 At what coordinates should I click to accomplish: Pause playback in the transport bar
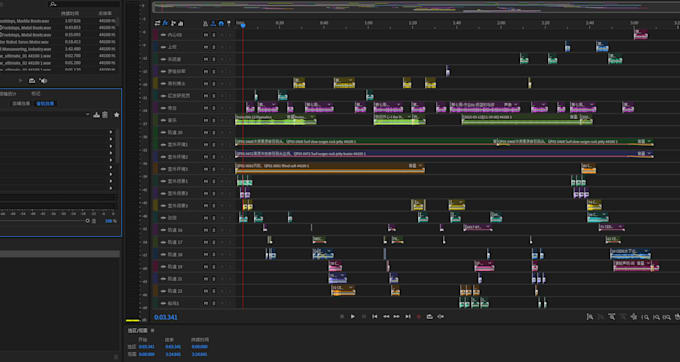[364, 316]
